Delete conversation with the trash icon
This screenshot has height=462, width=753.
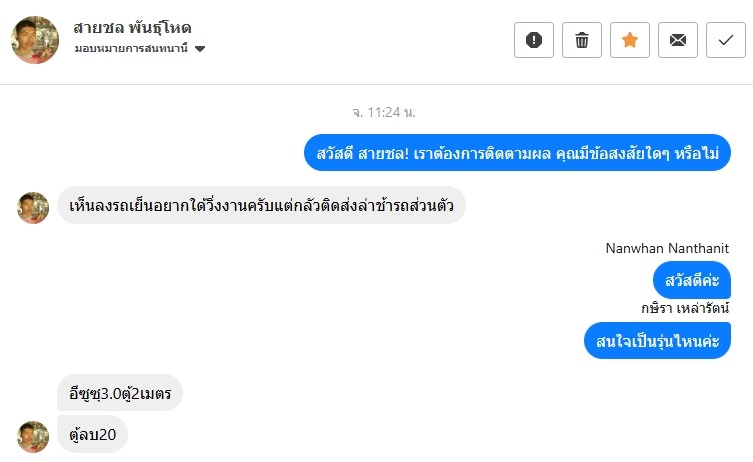pyautogui.click(x=581, y=40)
